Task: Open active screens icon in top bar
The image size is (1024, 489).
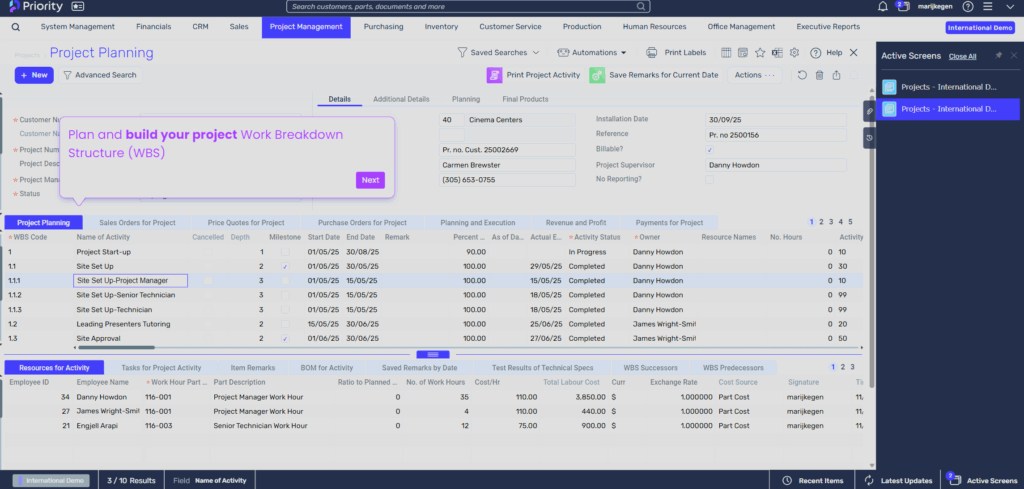Action: click(903, 7)
